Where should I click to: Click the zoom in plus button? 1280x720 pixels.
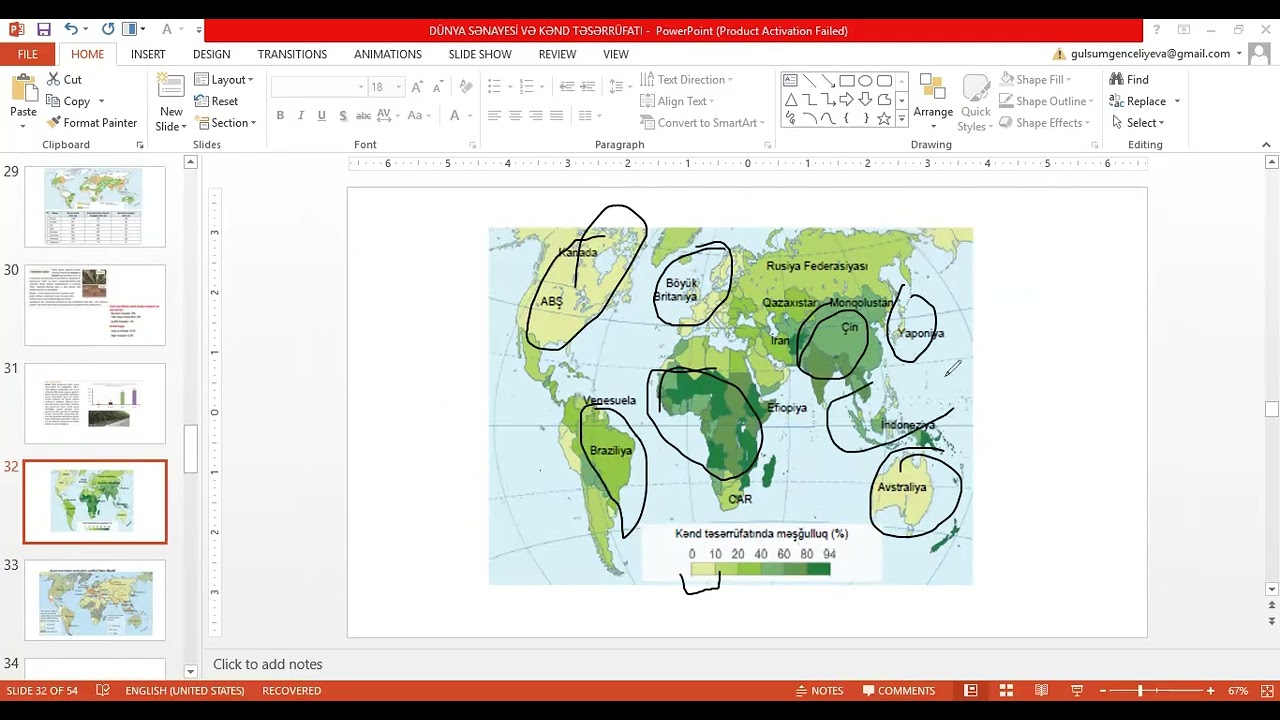click(1210, 691)
